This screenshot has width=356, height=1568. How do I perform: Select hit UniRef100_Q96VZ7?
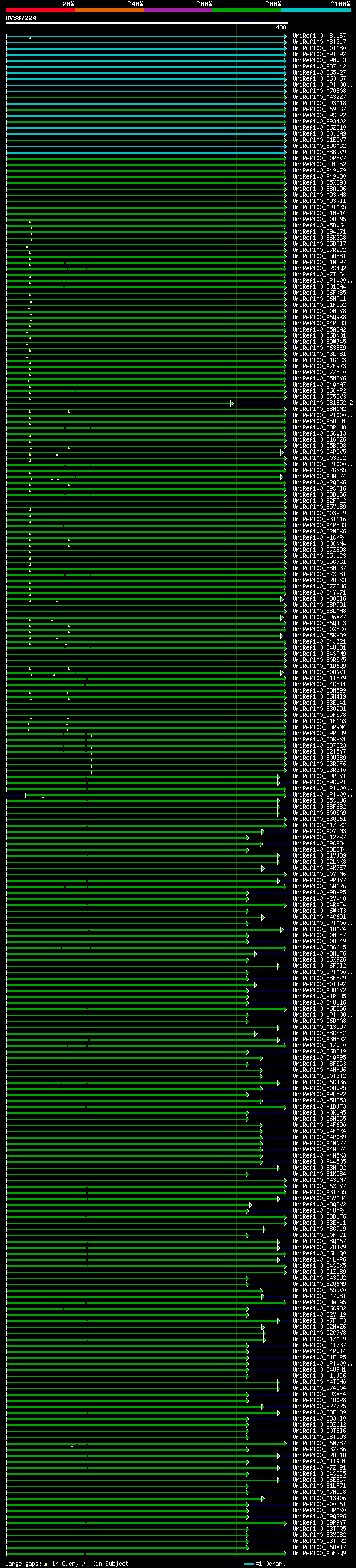coord(319,617)
